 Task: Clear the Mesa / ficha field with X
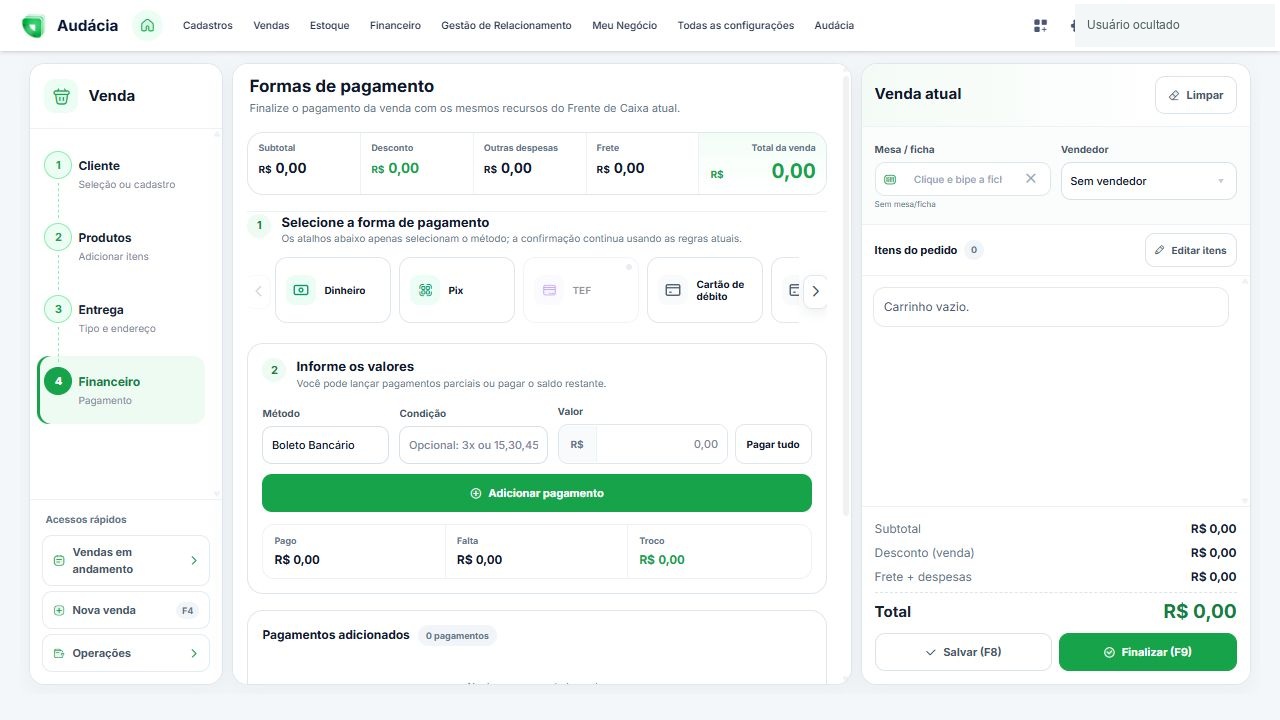pyautogui.click(x=1031, y=179)
